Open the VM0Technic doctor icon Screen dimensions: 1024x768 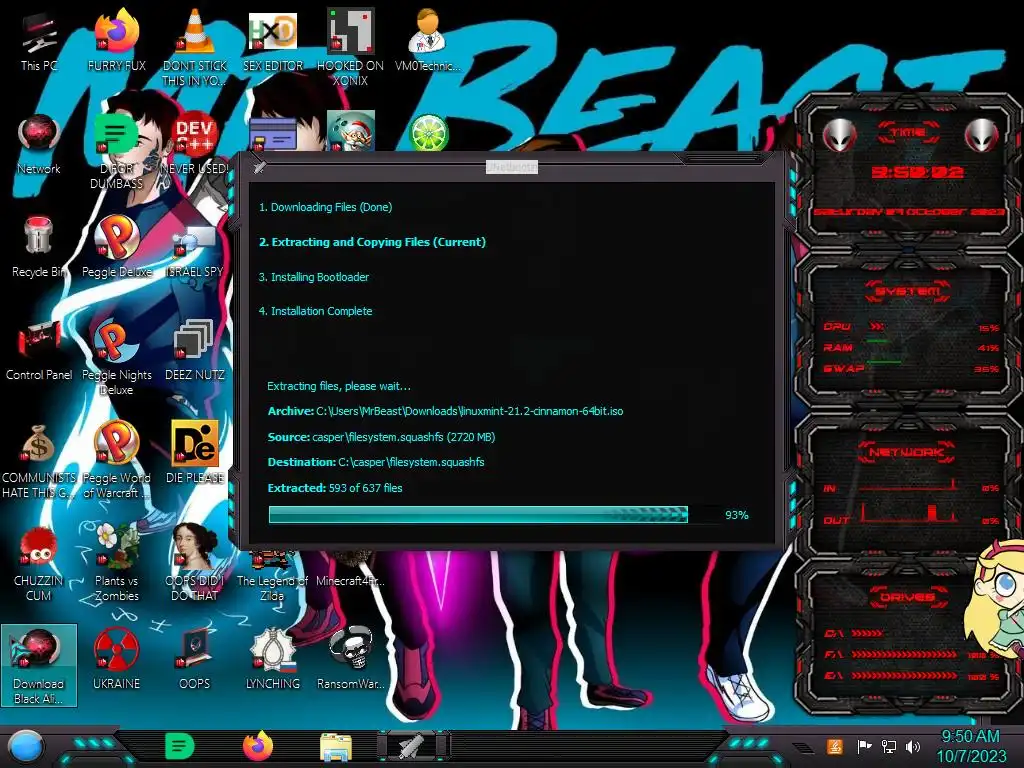point(427,40)
